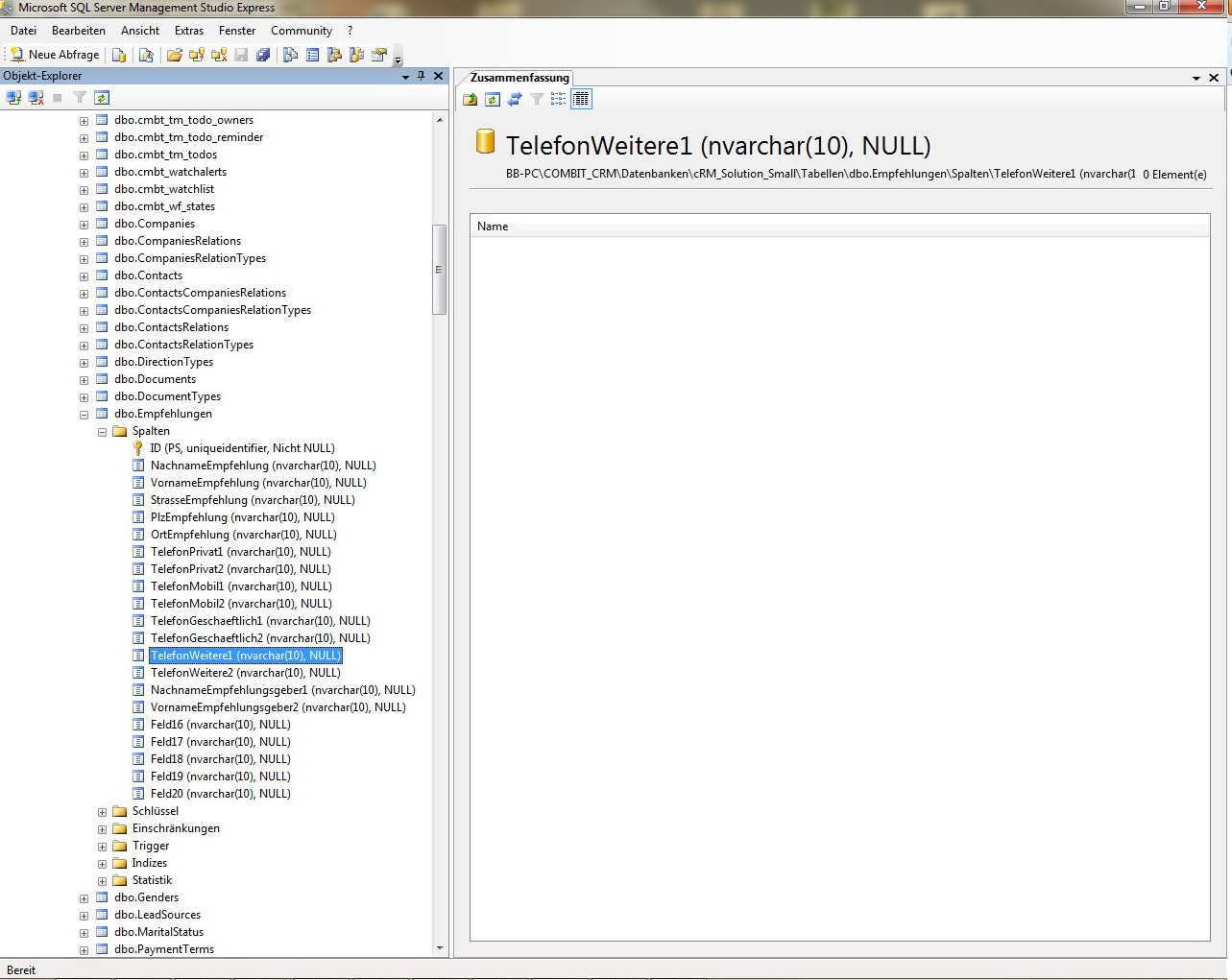Select the ID primary key column

242,448
